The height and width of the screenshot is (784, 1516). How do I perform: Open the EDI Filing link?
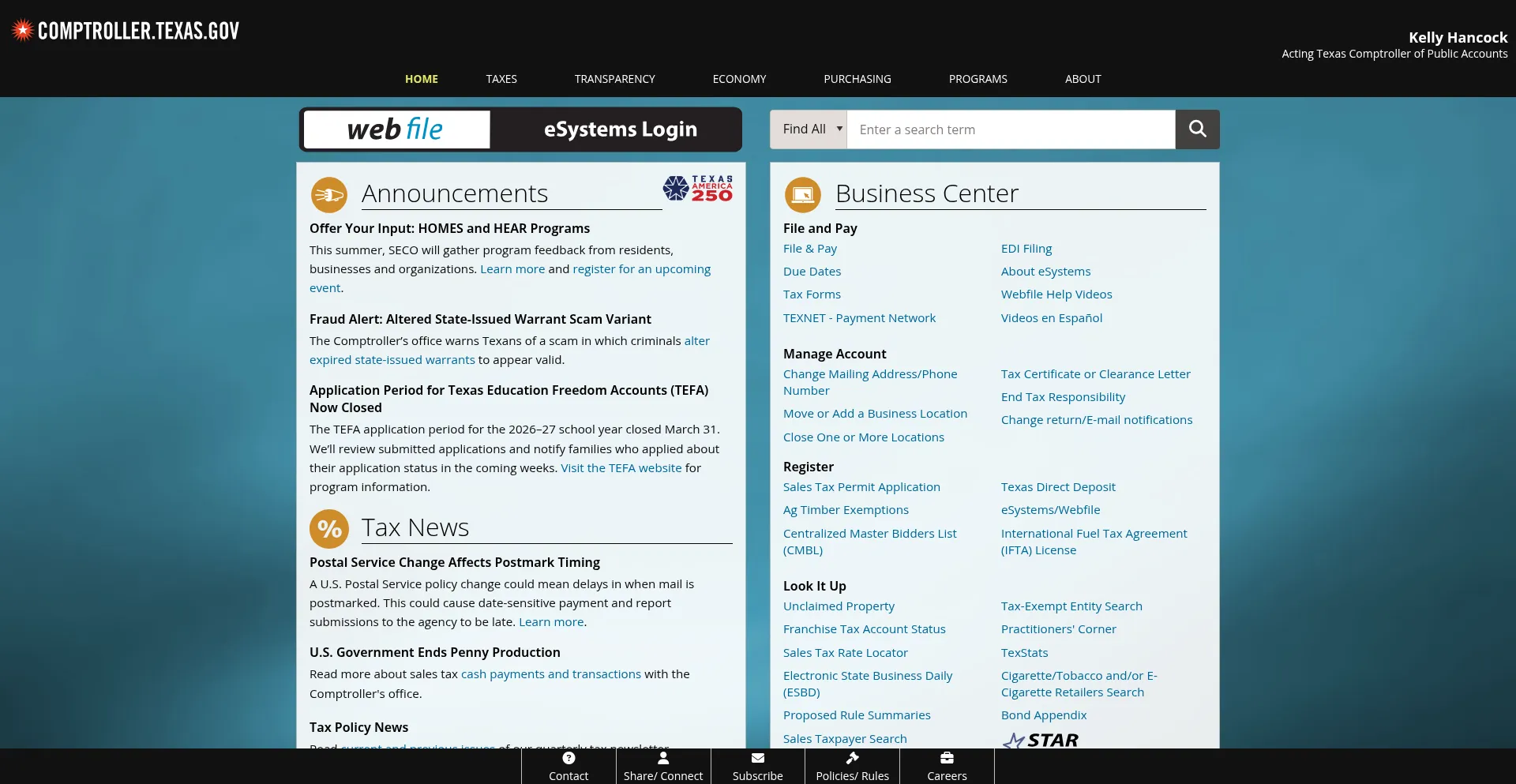coord(1026,249)
